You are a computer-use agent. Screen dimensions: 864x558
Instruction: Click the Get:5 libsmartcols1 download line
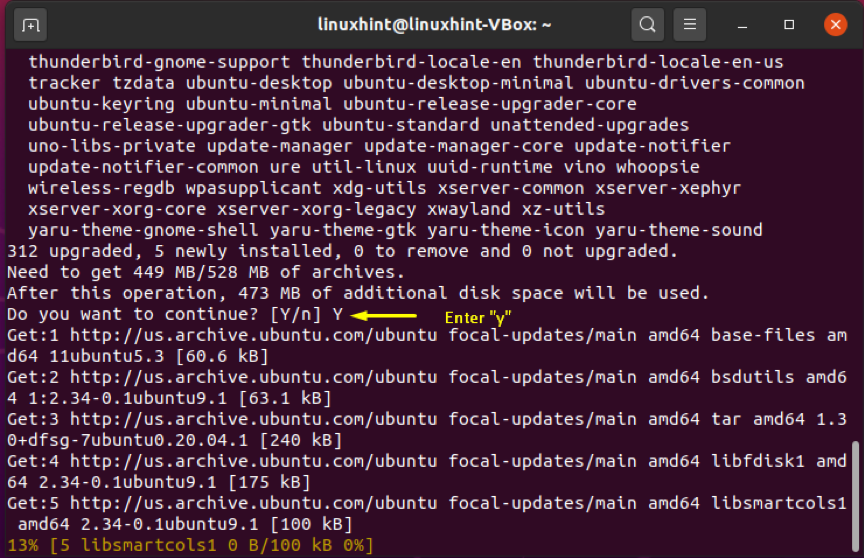[x=427, y=513]
